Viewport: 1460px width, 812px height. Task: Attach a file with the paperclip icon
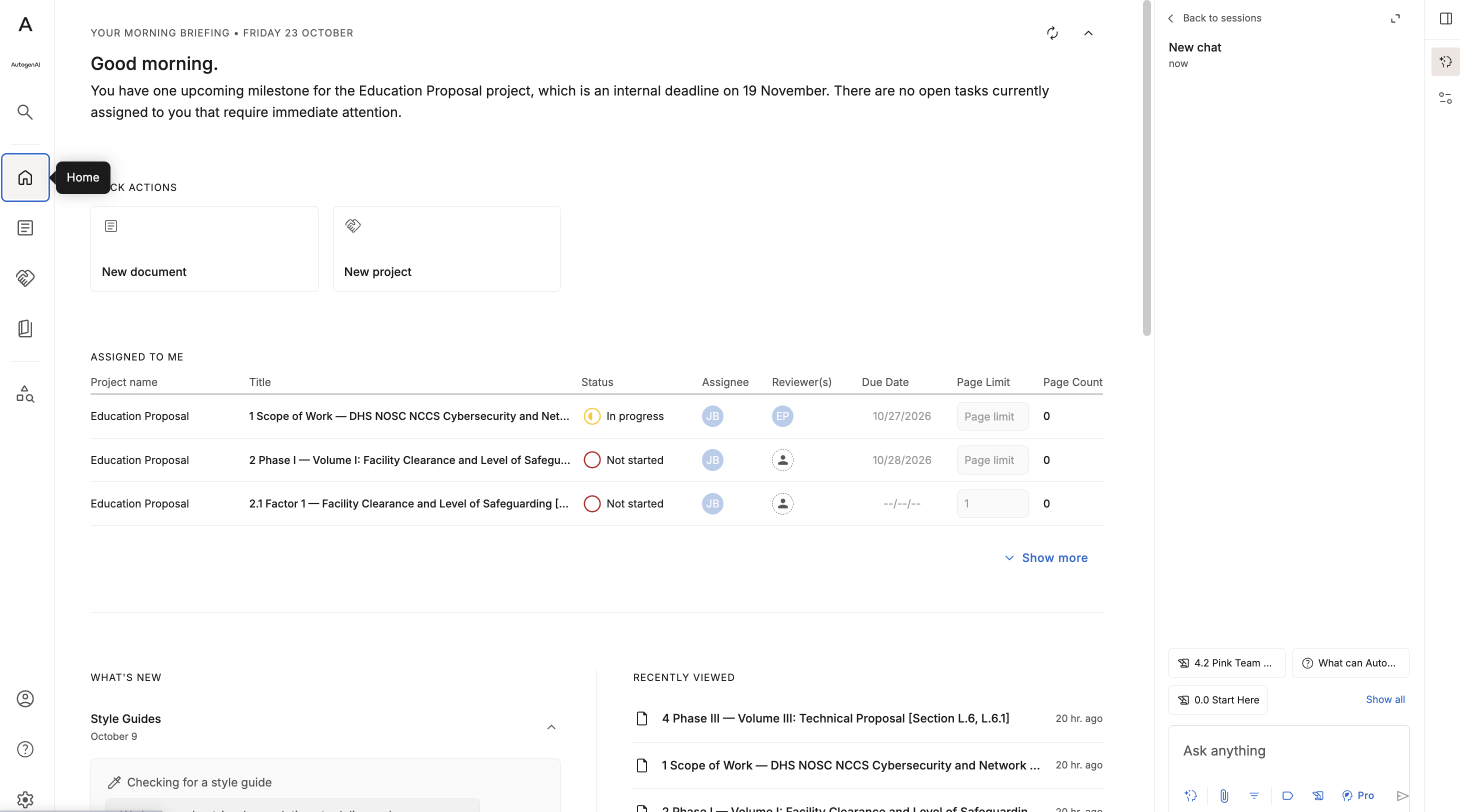1224,795
